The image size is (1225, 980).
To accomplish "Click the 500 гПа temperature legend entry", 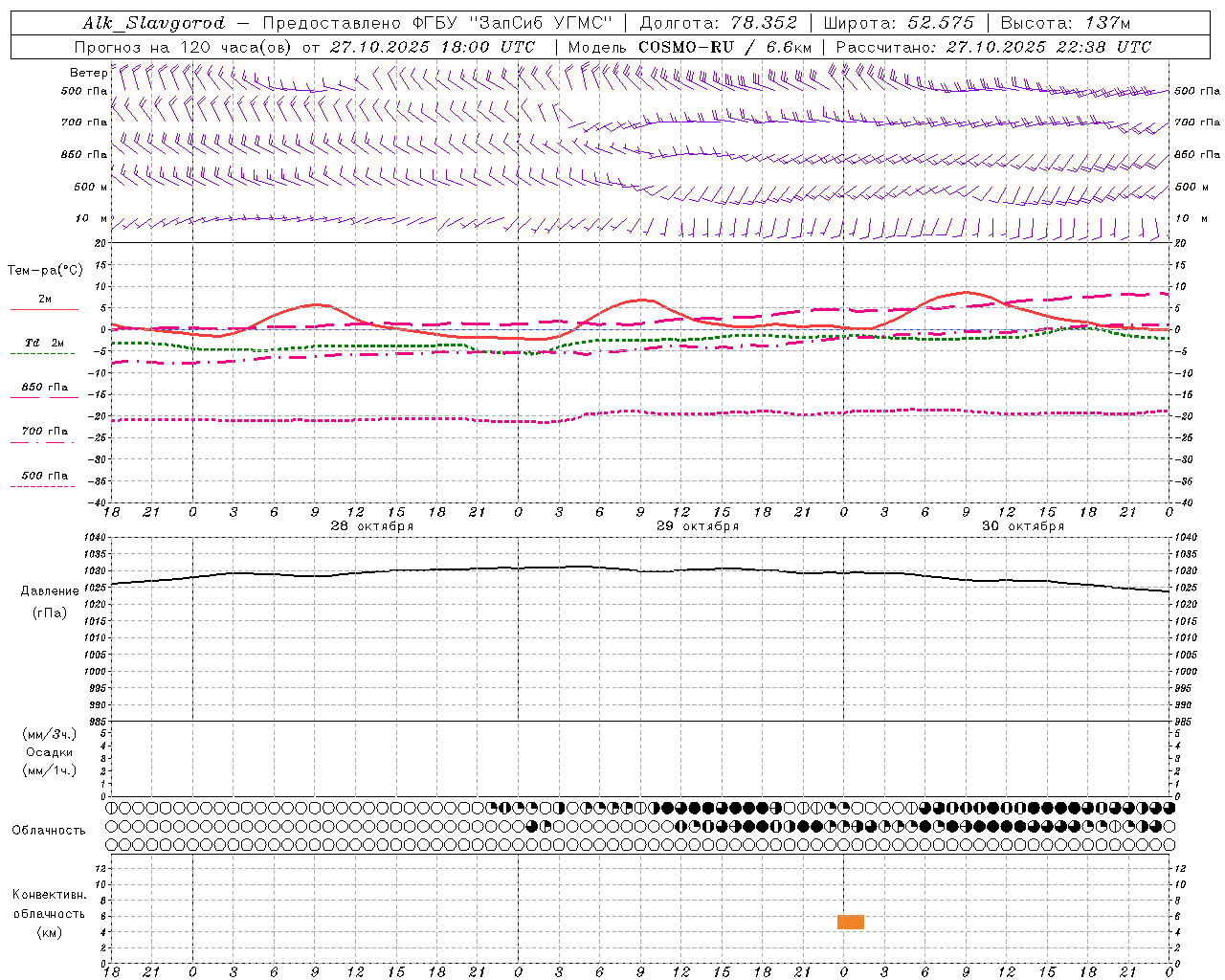I will click(45, 476).
